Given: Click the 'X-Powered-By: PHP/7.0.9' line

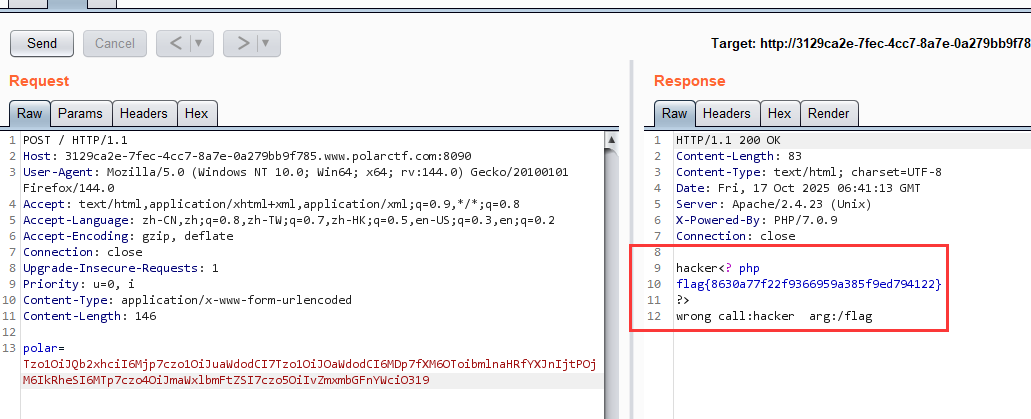Looking at the screenshot, I should click(756, 220).
